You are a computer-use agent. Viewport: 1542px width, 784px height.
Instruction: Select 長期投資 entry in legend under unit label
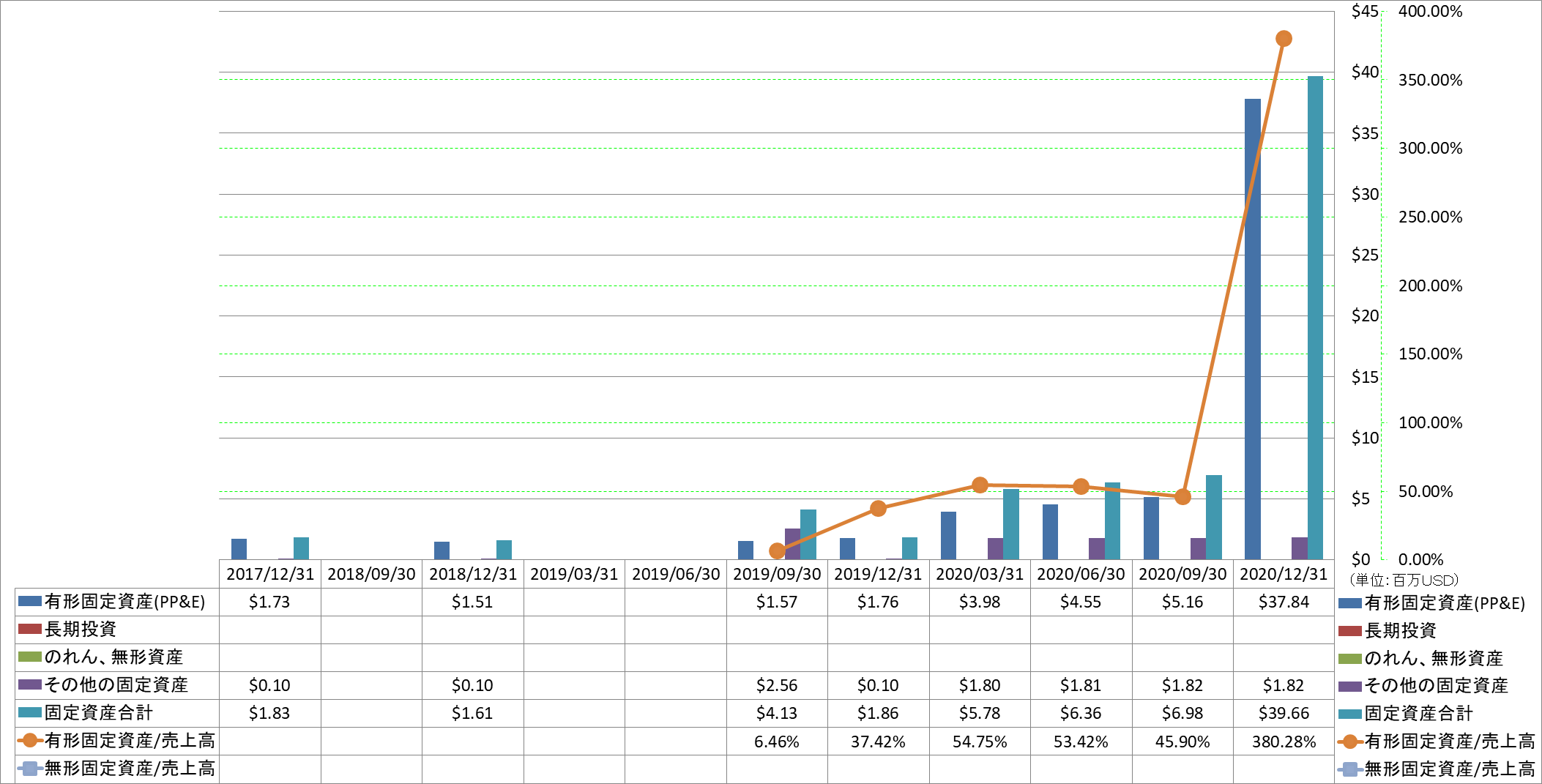(x=1388, y=630)
